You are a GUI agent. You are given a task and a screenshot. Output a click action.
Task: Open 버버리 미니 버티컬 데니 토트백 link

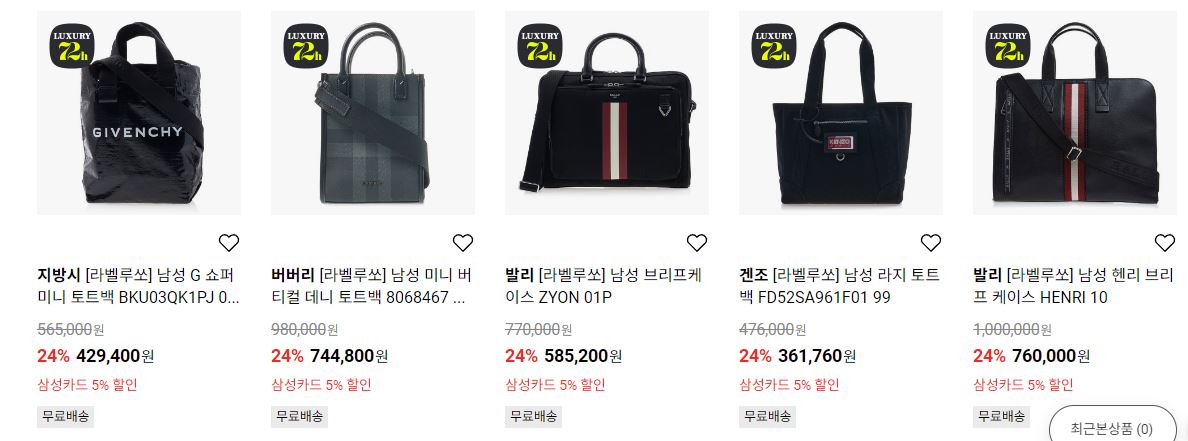point(372,286)
